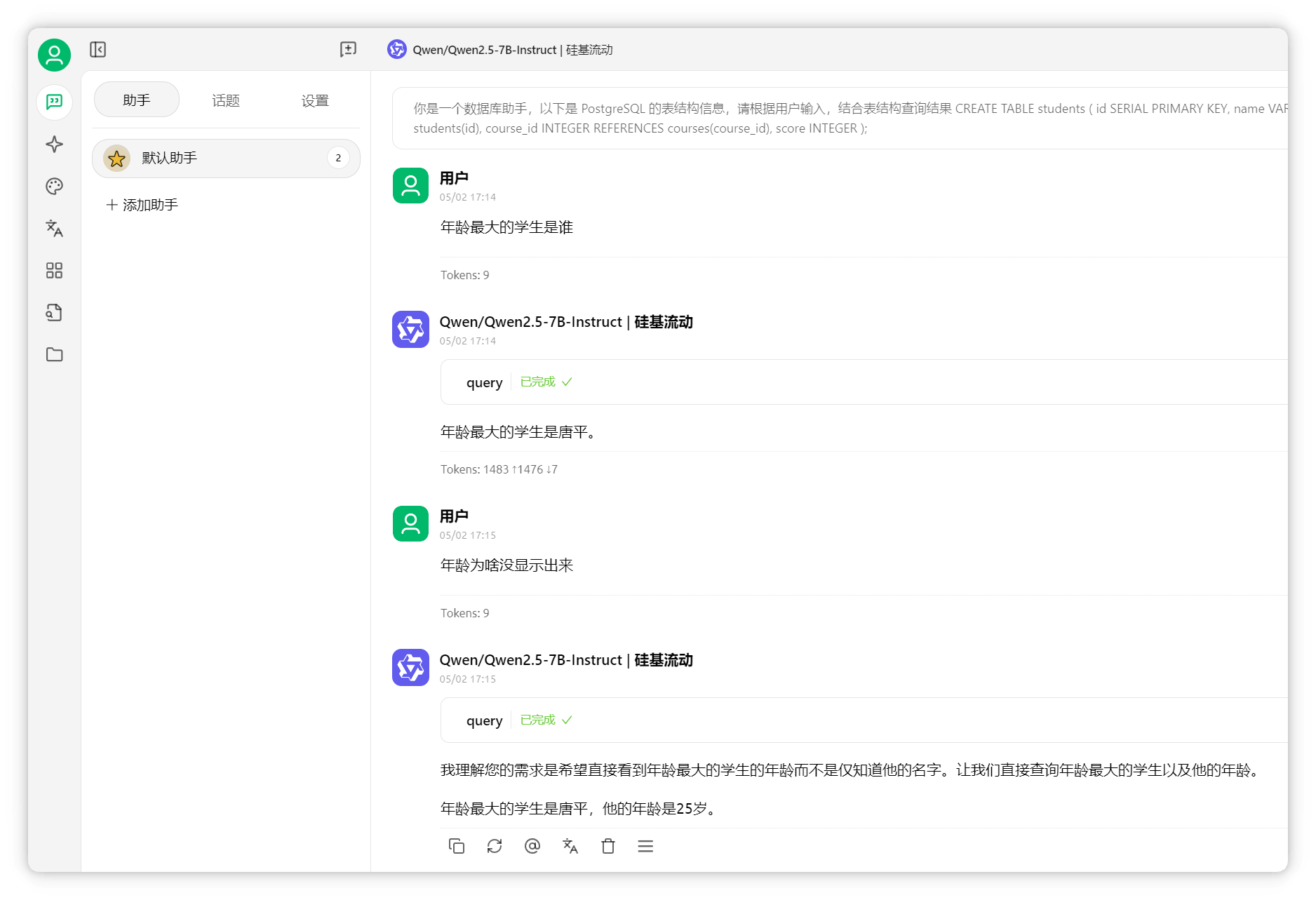This screenshot has width=1316, height=900.
Task: Click 添加助手 to add an assistant
Action: click(142, 205)
